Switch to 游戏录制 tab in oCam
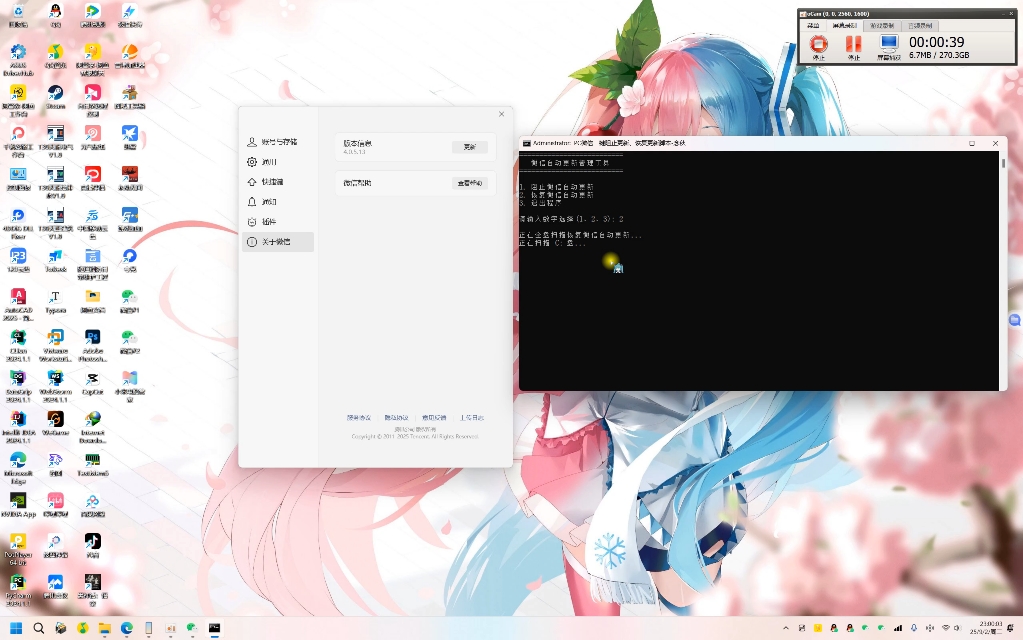The width and height of the screenshot is (1023, 640). coord(882,25)
